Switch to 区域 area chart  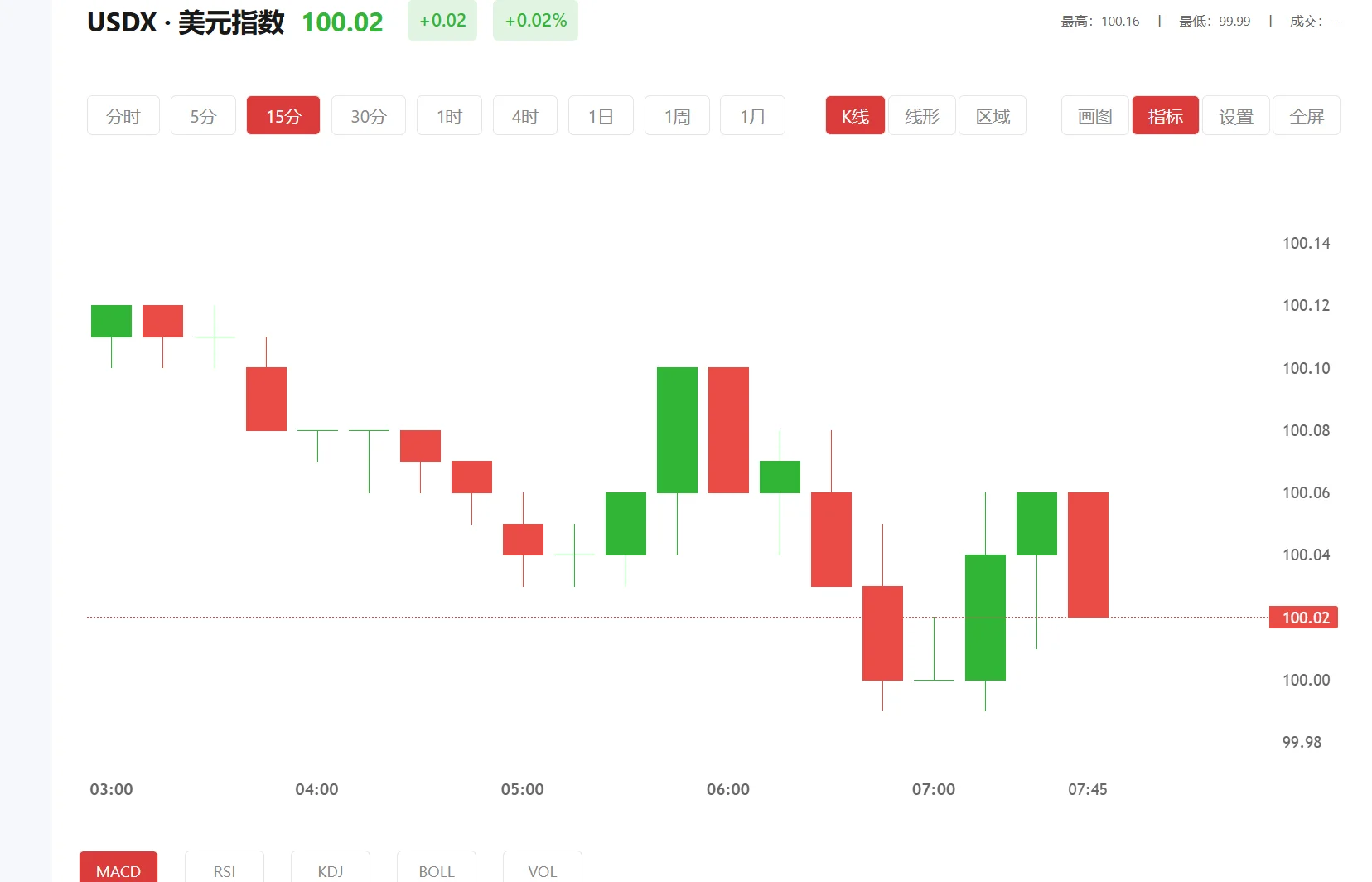click(993, 116)
